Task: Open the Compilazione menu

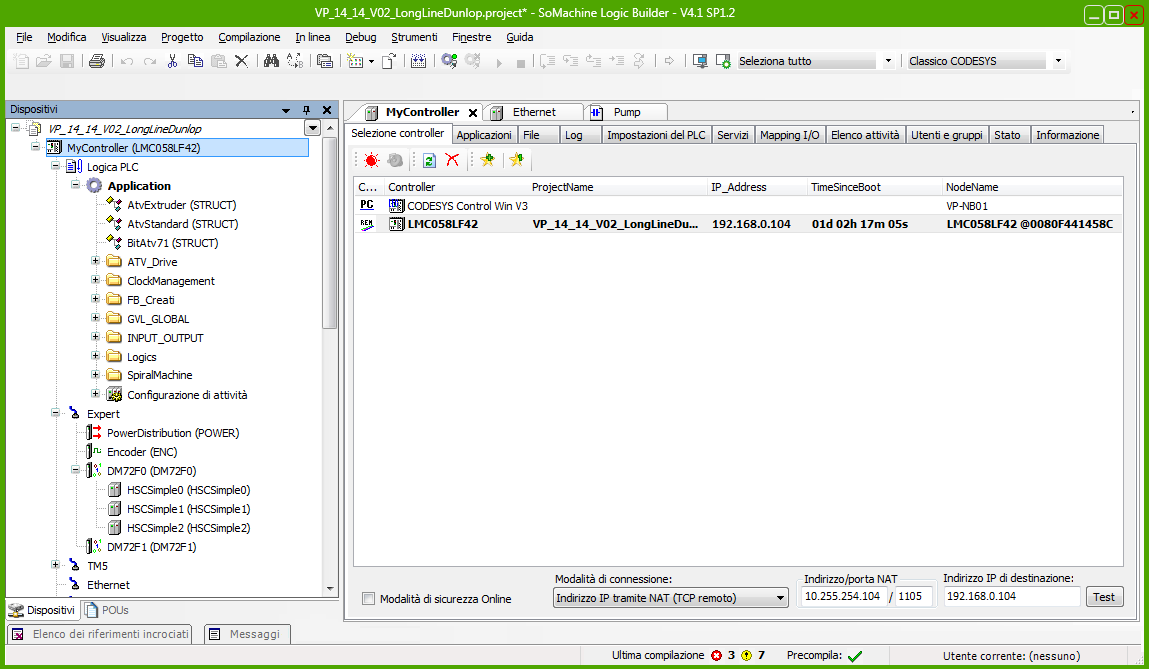Action: point(249,37)
